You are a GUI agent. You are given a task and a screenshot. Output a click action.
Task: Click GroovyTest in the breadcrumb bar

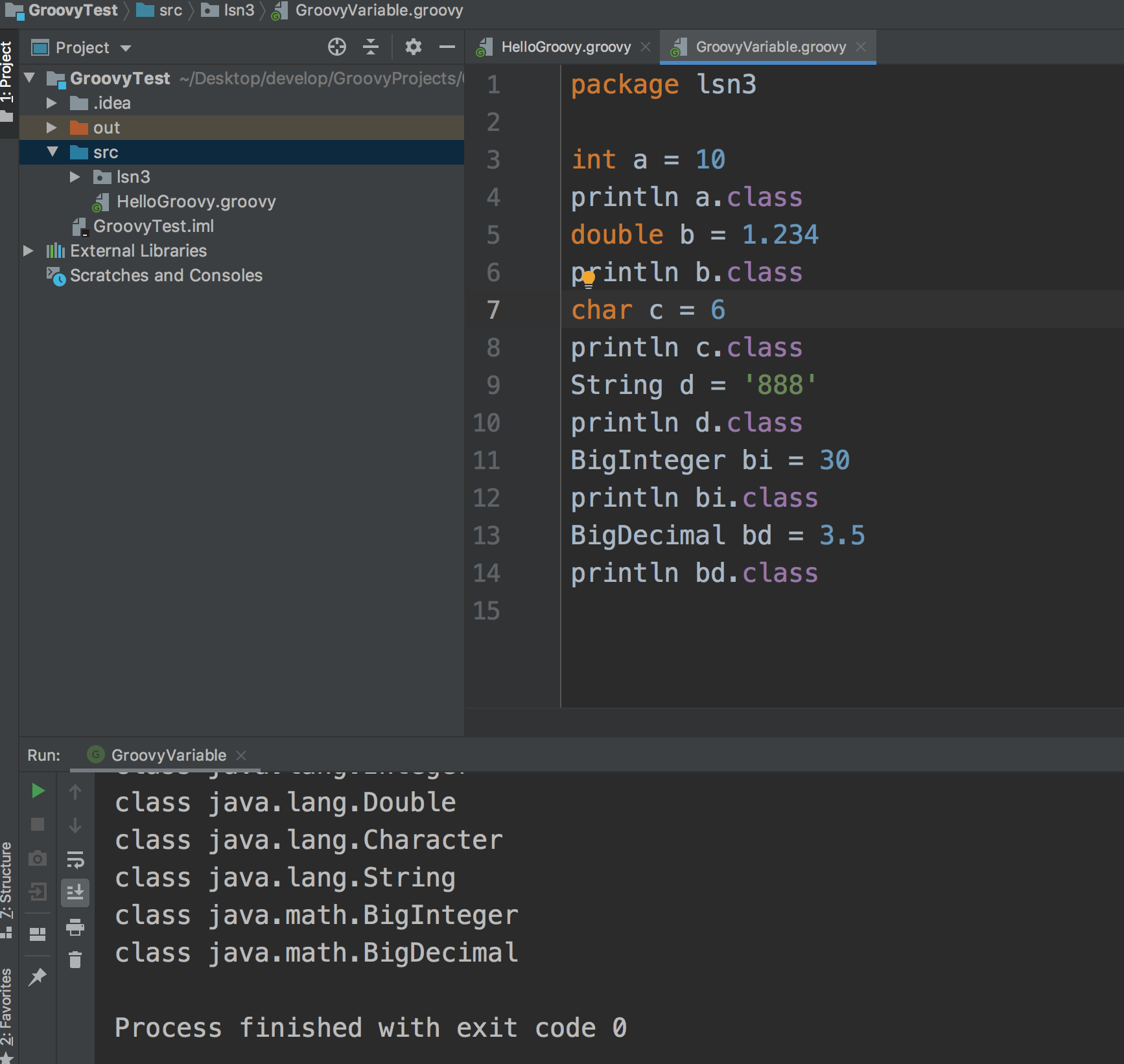(x=62, y=10)
